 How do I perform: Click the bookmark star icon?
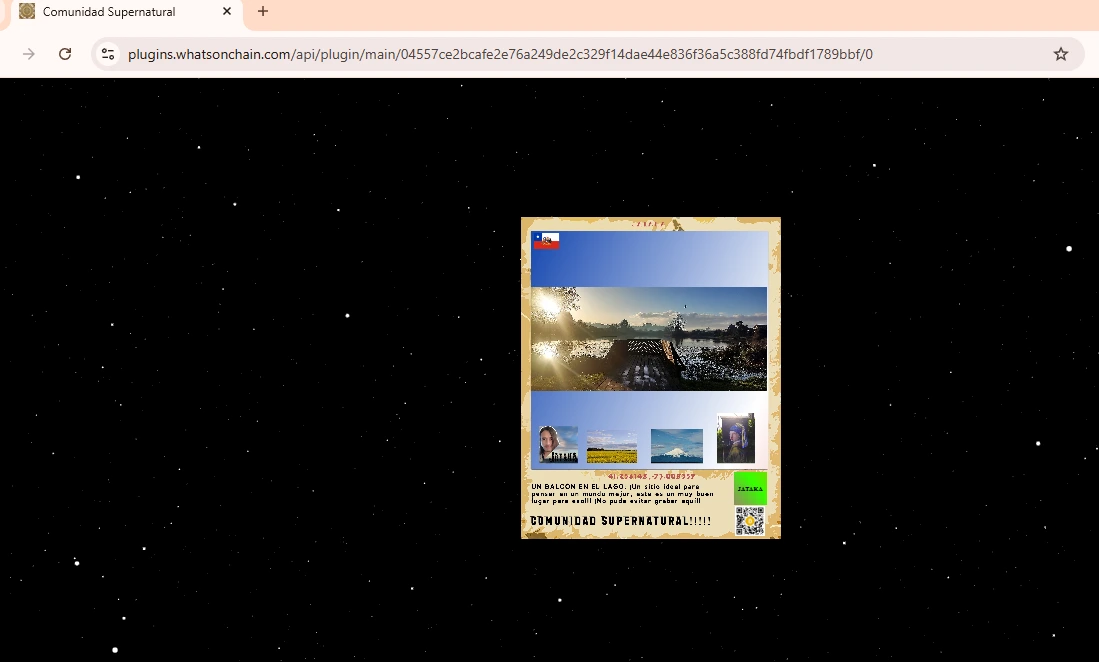(x=1060, y=54)
